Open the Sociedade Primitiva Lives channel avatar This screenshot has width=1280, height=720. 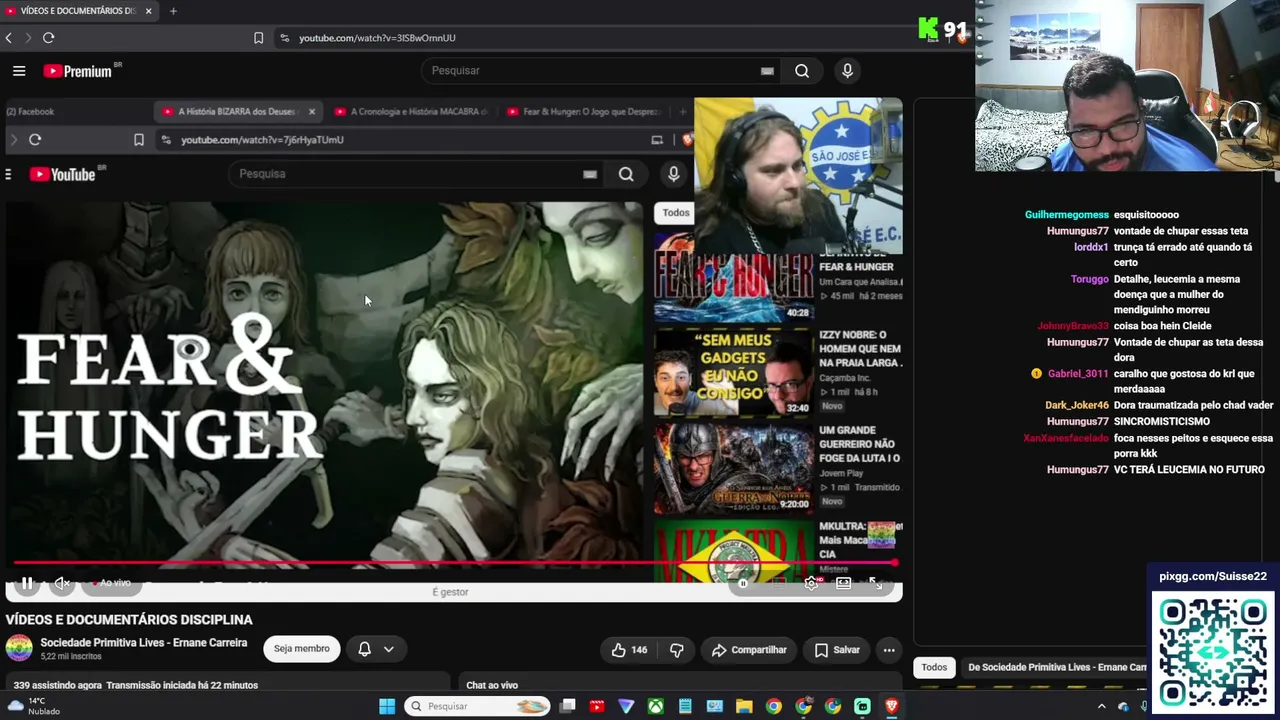click(x=19, y=649)
